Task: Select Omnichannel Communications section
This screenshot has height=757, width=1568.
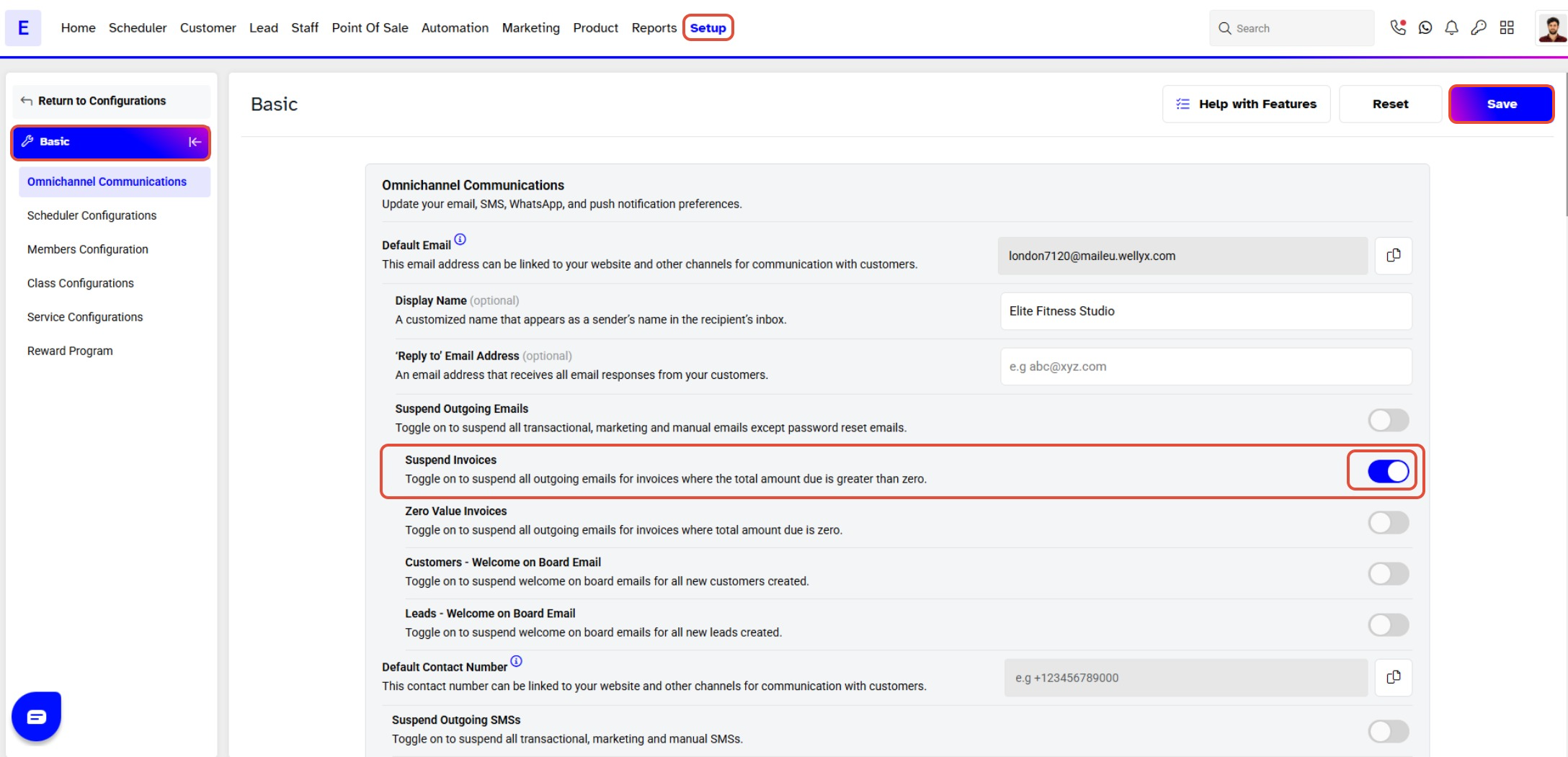Action: coord(115,182)
